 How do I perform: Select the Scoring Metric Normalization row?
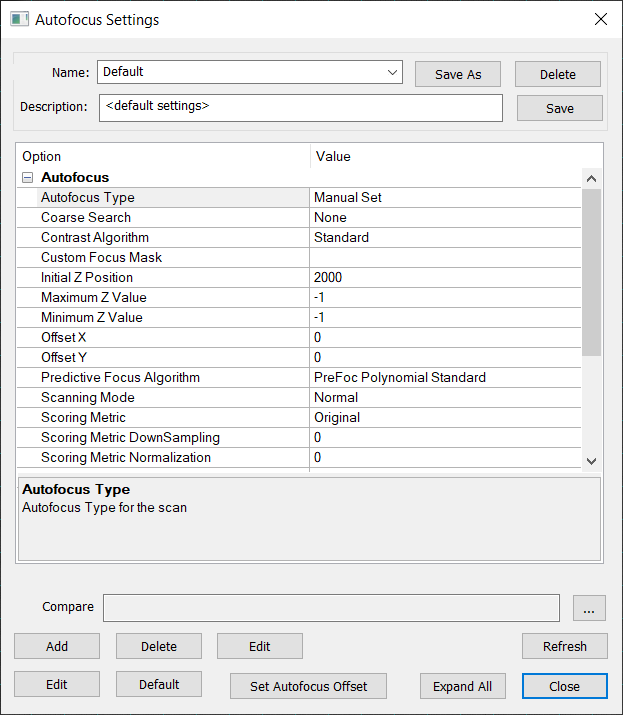pos(126,457)
